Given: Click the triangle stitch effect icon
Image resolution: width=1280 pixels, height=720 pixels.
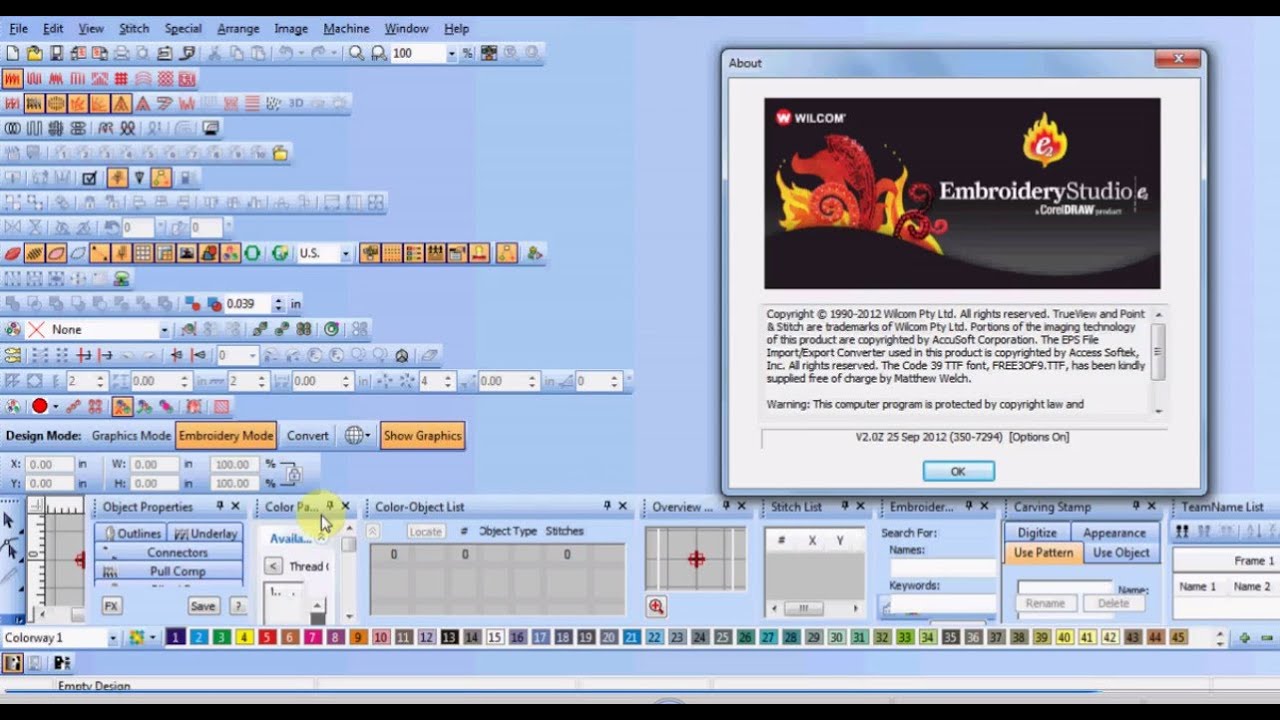Looking at the screenshot, I should tap(121, 103).
